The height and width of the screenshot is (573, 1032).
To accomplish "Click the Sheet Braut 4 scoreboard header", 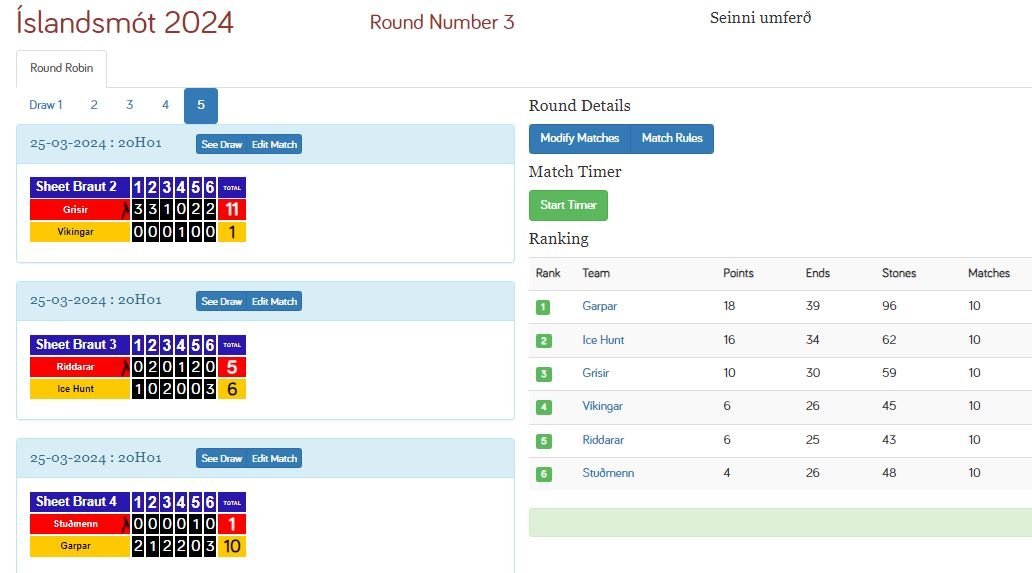I will (80, 502).
